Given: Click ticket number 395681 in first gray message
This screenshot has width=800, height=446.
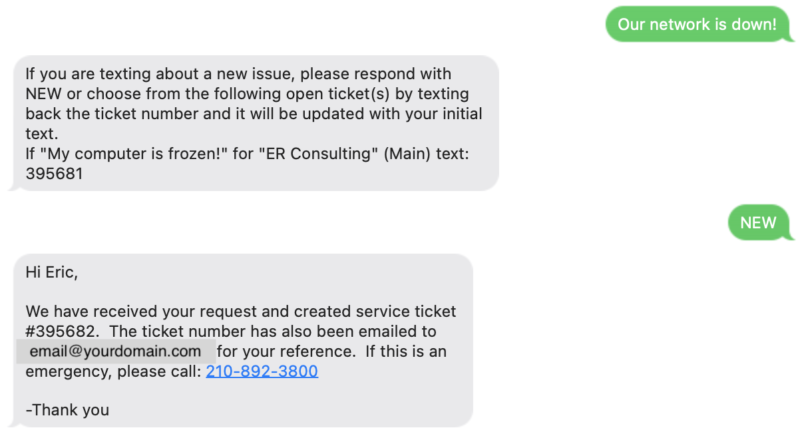Looking at the screenshot, I should tap(54, 174).
